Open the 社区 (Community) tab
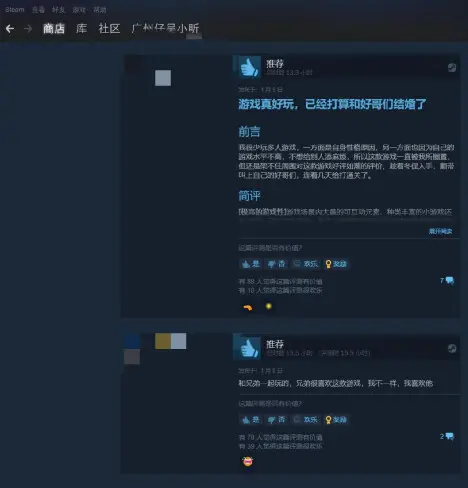 coord(109,29)
